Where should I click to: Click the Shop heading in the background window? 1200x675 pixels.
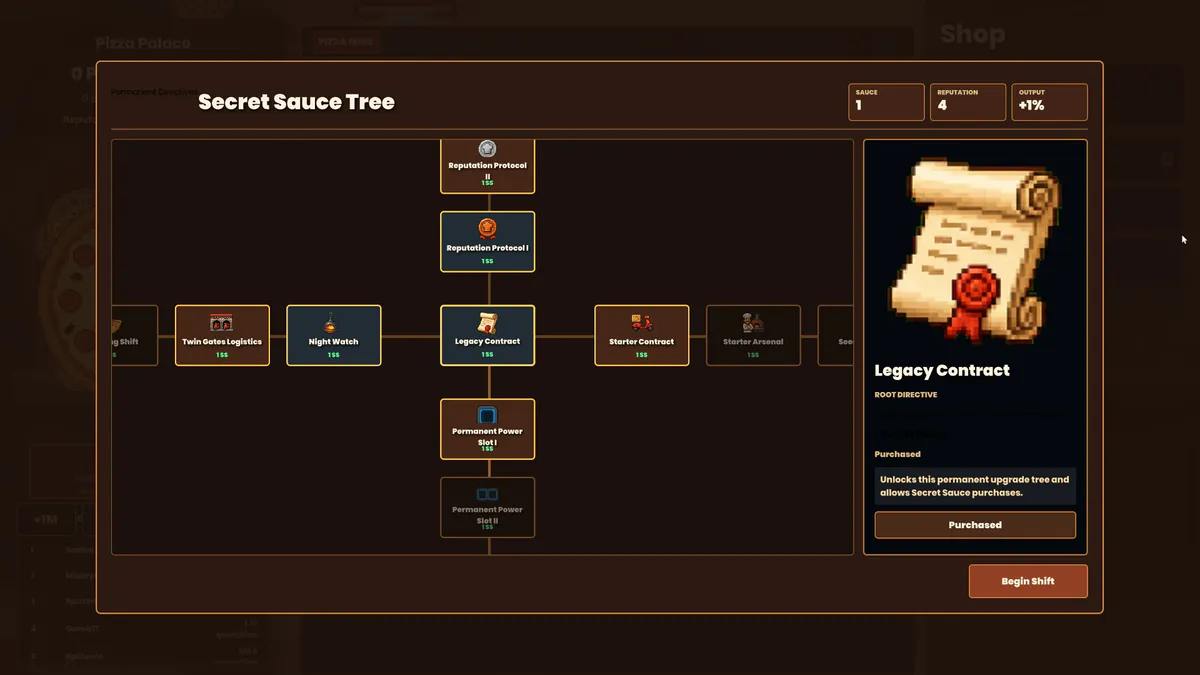click(973, 35)
